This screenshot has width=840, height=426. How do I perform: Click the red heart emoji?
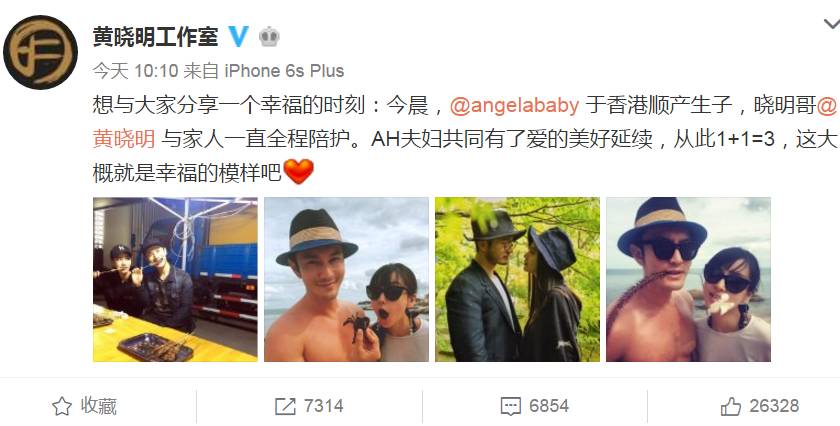pyautogui.click(x=298, y=172)
